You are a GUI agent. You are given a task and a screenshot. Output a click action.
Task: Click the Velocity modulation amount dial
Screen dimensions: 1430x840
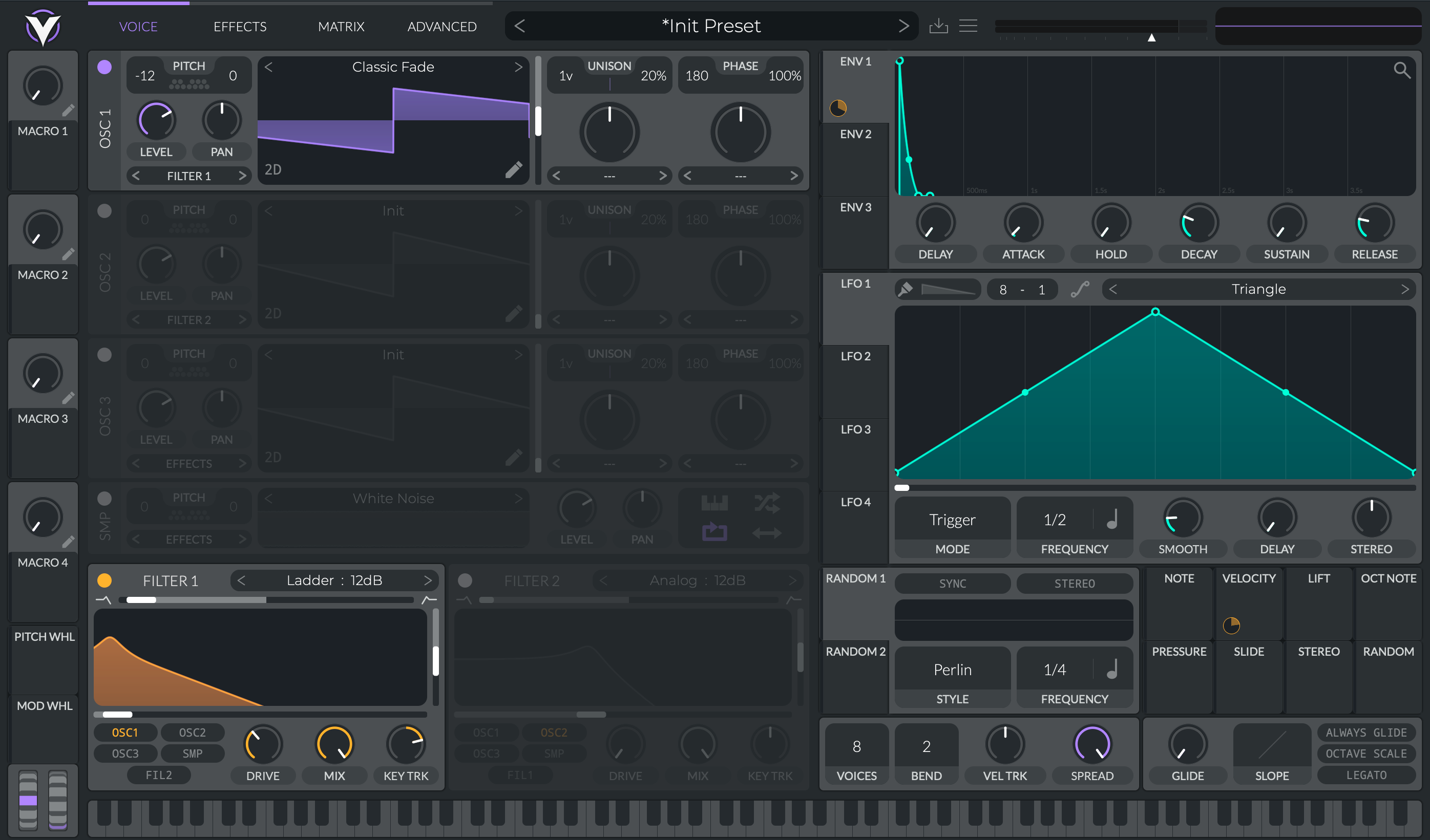(x=1231, y=626)
